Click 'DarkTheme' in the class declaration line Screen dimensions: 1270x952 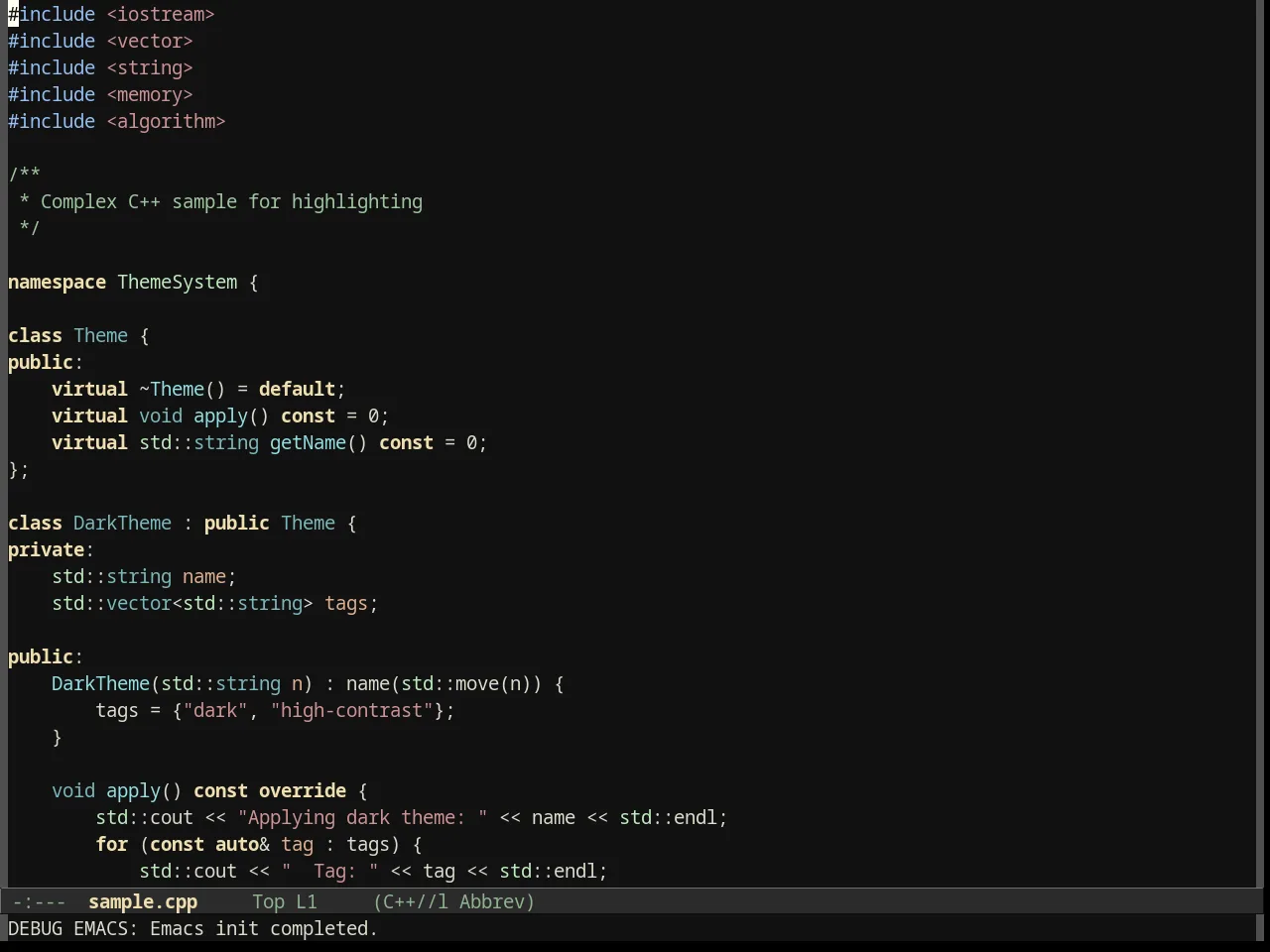122,523
